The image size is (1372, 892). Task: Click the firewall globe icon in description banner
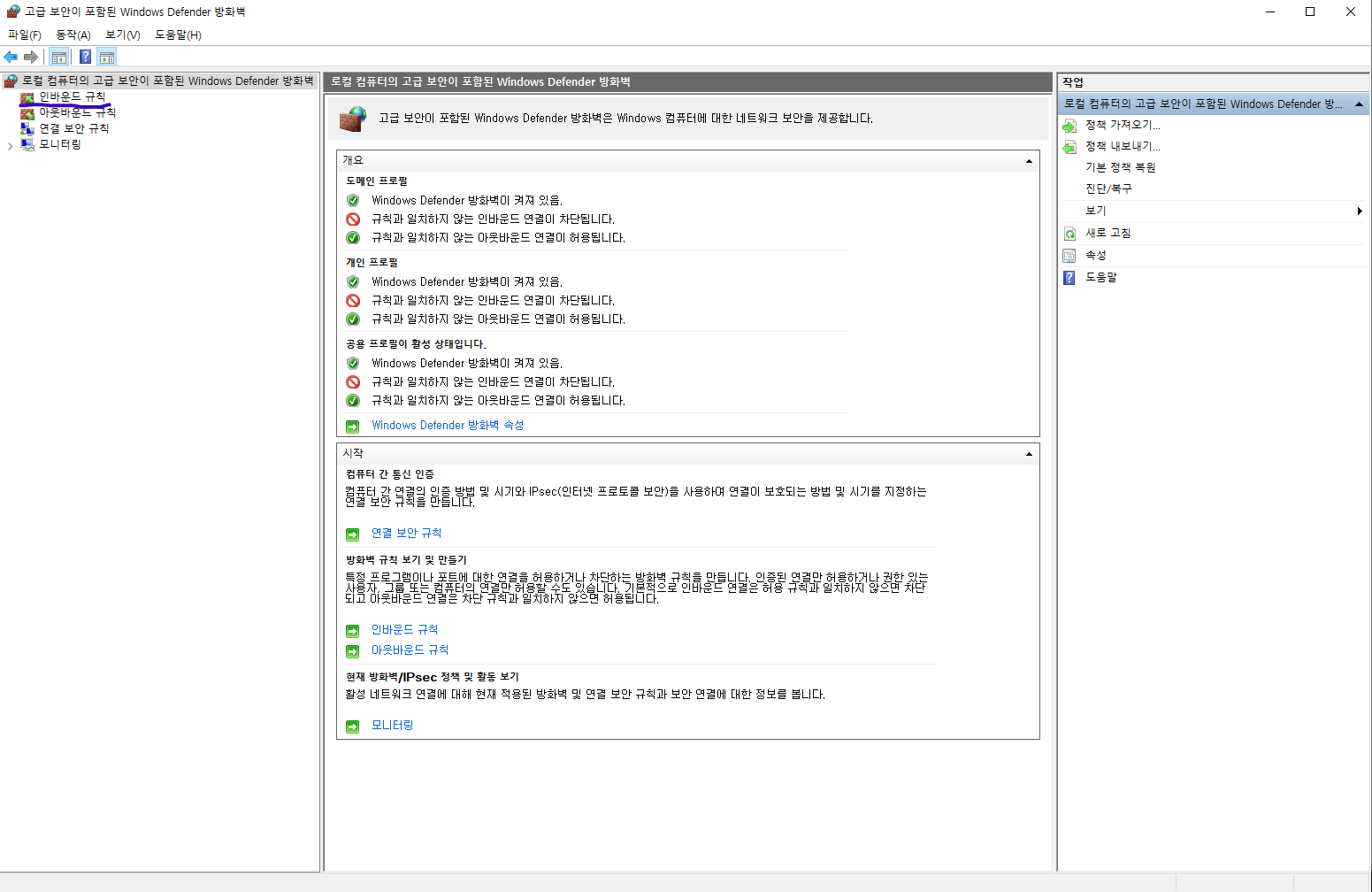(x=353, y=119)
